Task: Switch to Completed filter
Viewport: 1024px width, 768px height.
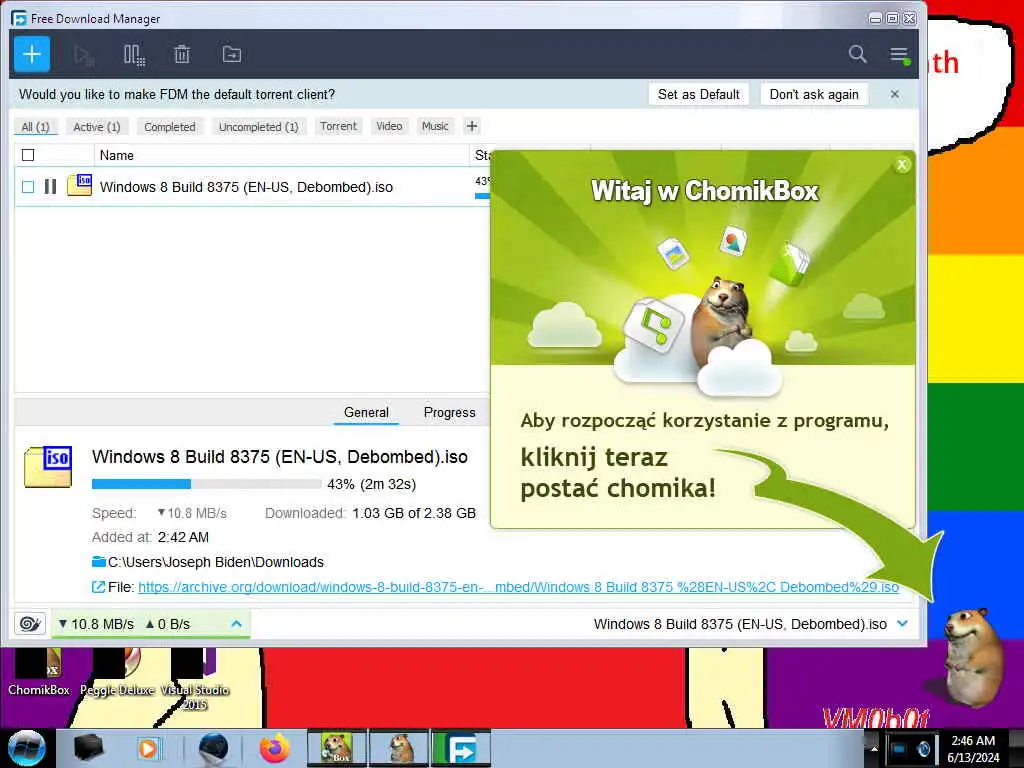Action: [170, 127]
